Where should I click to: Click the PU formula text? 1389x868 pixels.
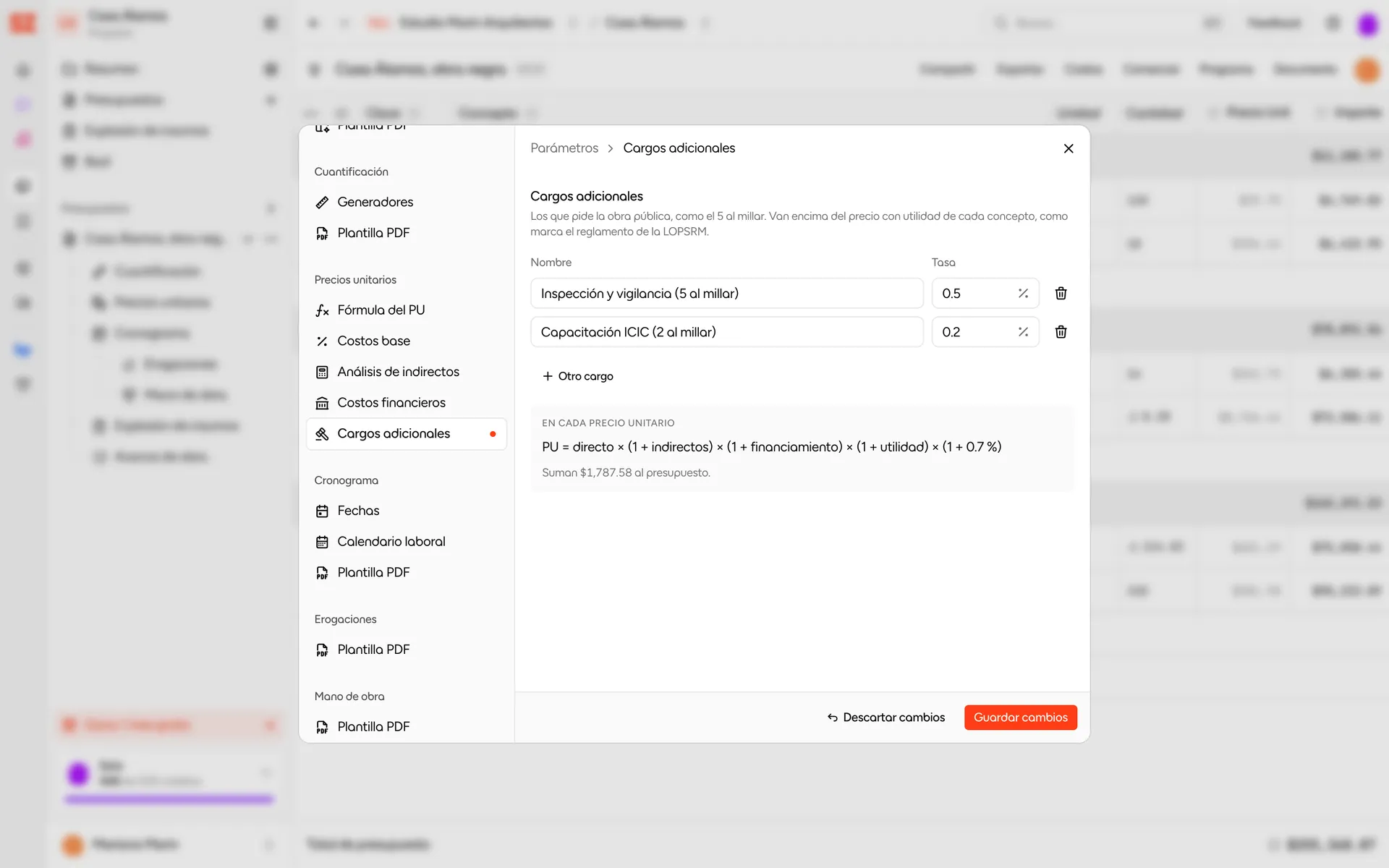772,447
